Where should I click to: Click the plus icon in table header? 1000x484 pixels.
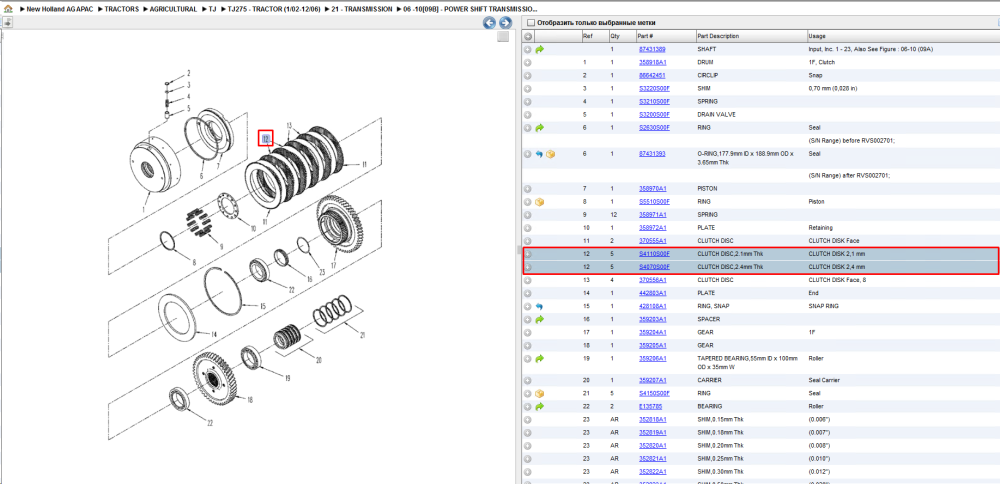click(528, 36)
